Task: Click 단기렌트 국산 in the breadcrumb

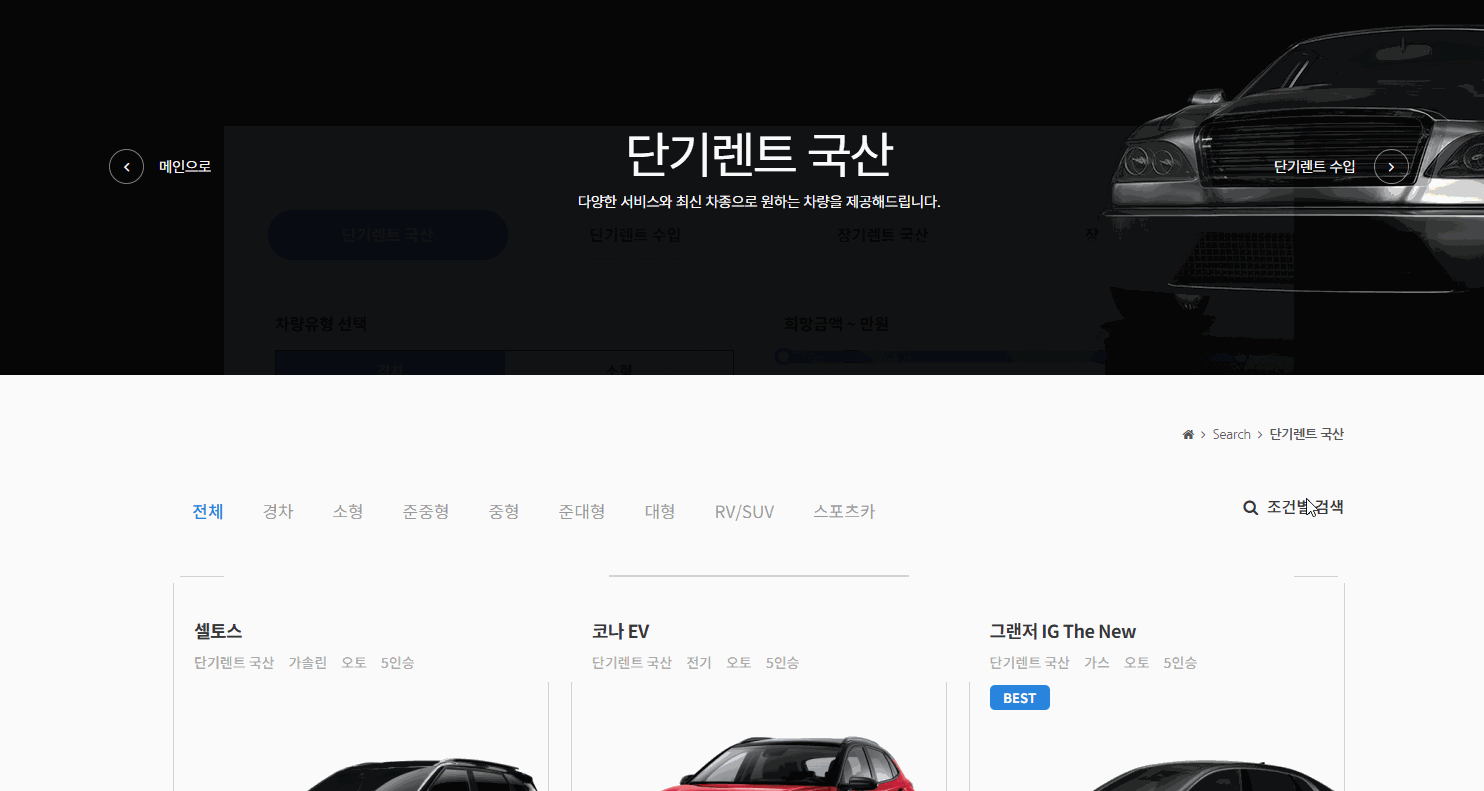Action: pyautogui.click(x=1307, y=435)
